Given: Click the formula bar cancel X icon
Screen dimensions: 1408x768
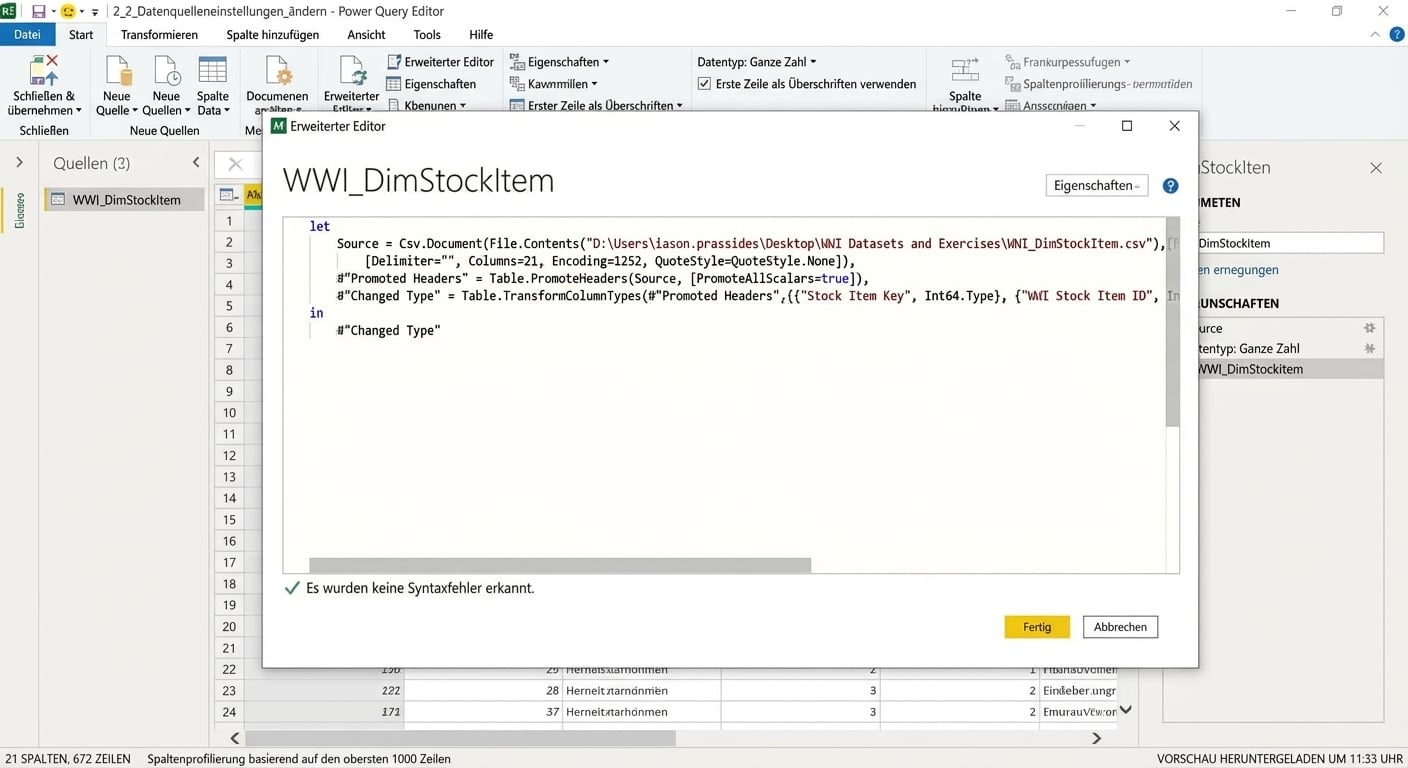Looking at the screenshot, I should click(235, 164).
